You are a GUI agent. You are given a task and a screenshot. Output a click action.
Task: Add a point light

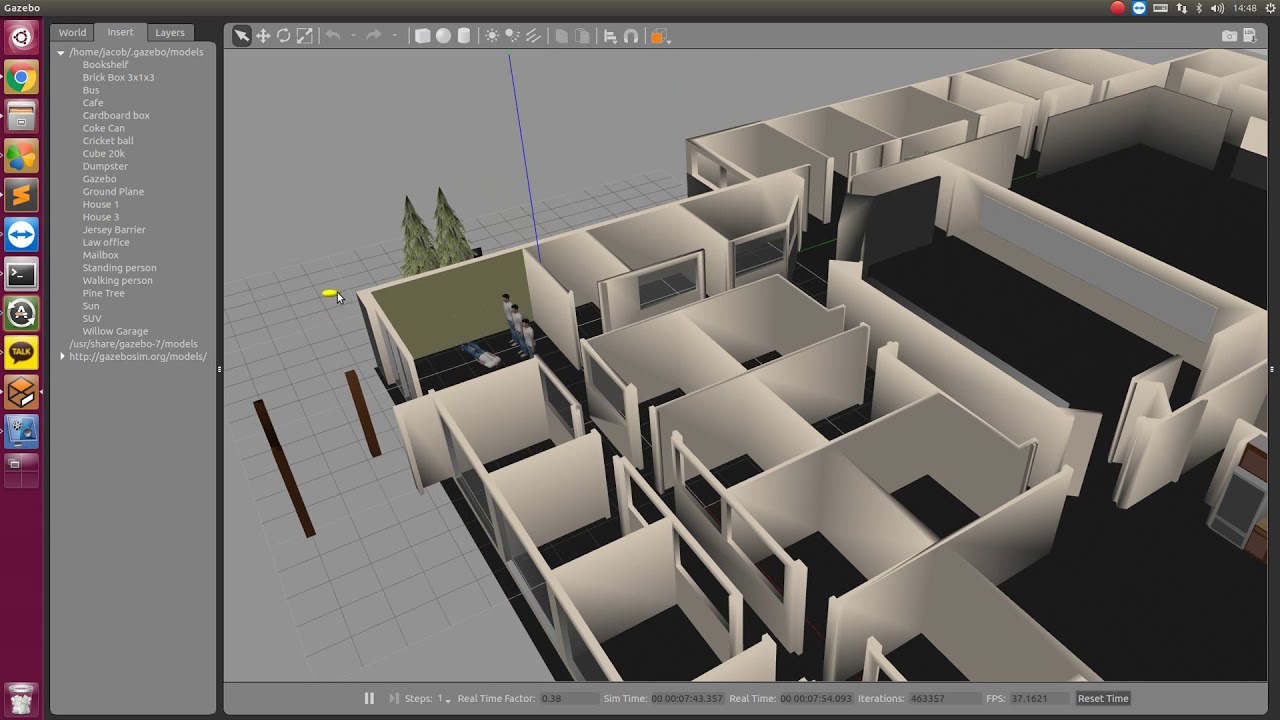coord(492,36)
